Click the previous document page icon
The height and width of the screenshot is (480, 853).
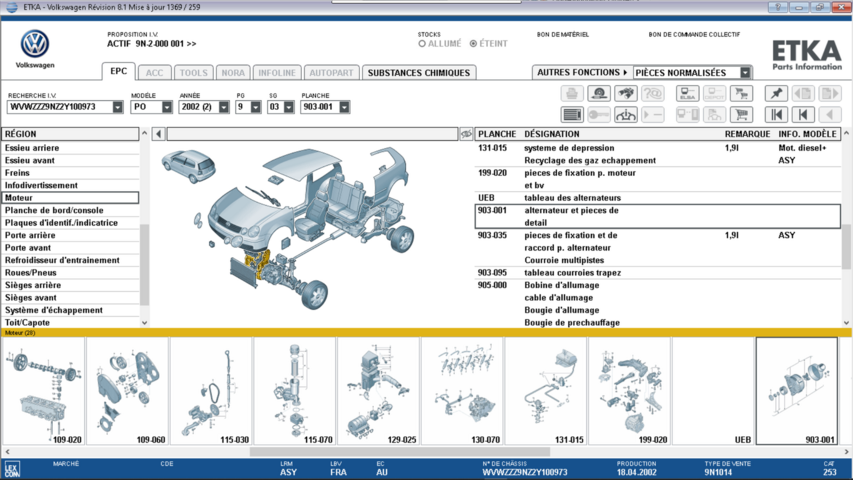[x=803, y=94]
